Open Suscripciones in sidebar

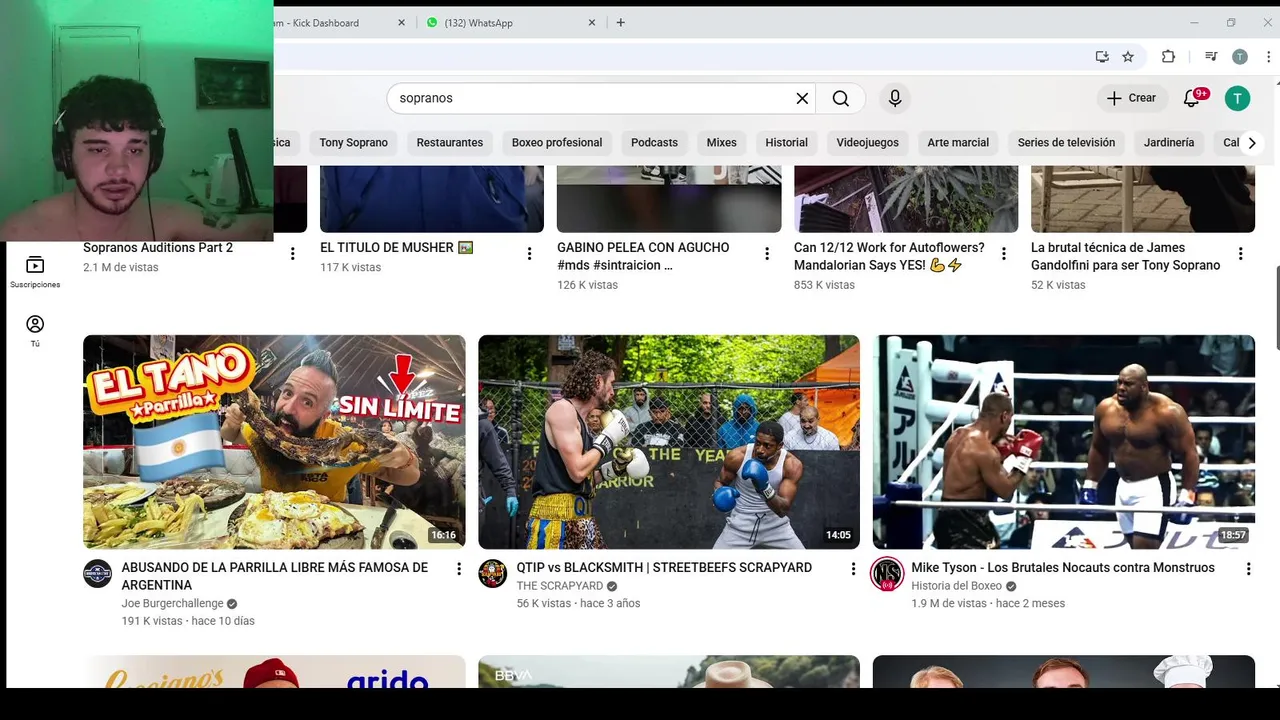35,272
